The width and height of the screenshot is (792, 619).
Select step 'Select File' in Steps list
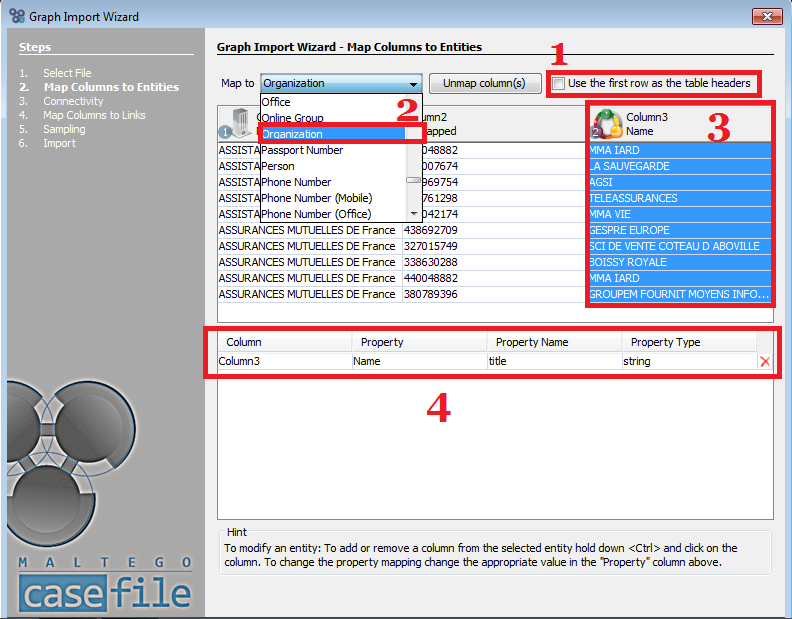click(67, 73)
